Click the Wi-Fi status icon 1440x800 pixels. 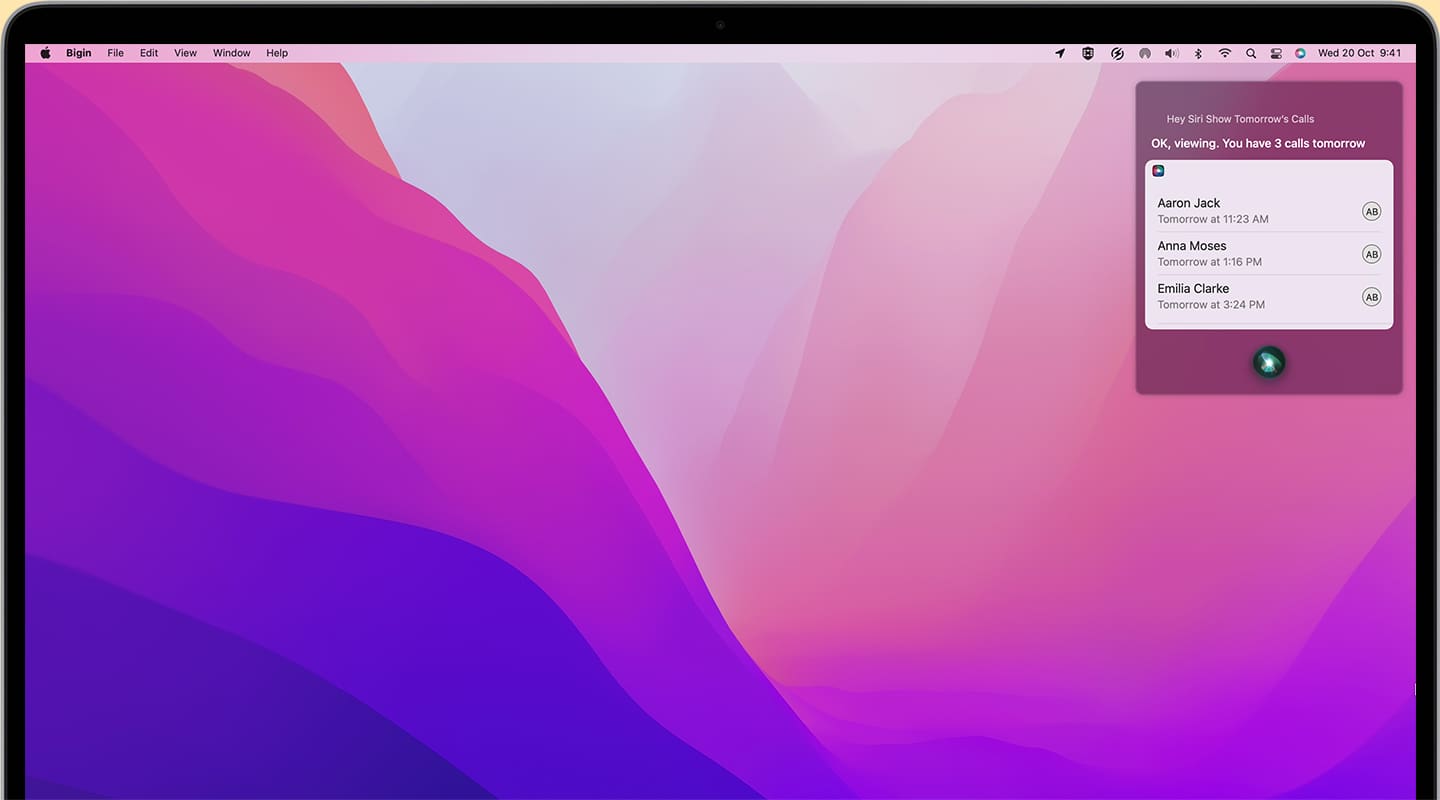(x=1224, y=53)
